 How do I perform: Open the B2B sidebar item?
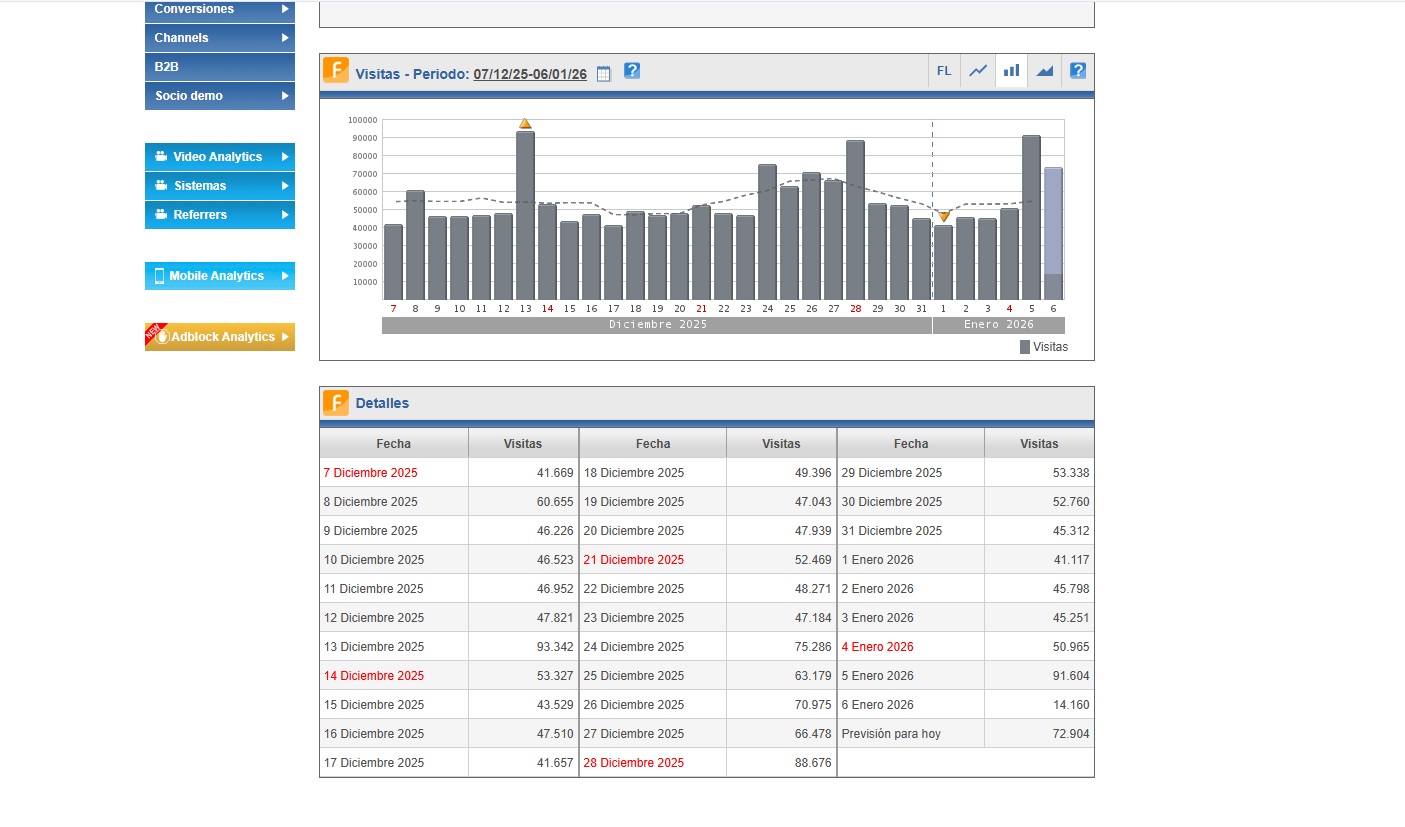point(219,67)
